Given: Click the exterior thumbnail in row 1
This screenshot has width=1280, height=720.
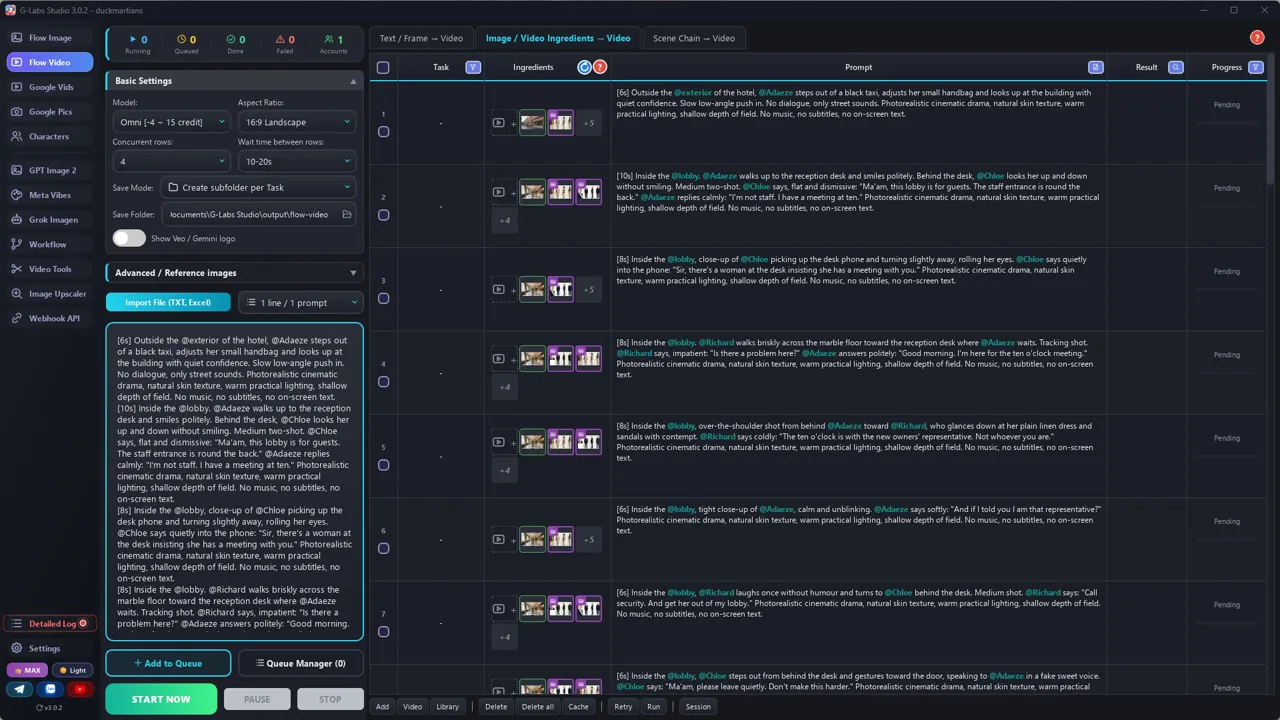Looking at the screenshot, I should pos(532,123).
